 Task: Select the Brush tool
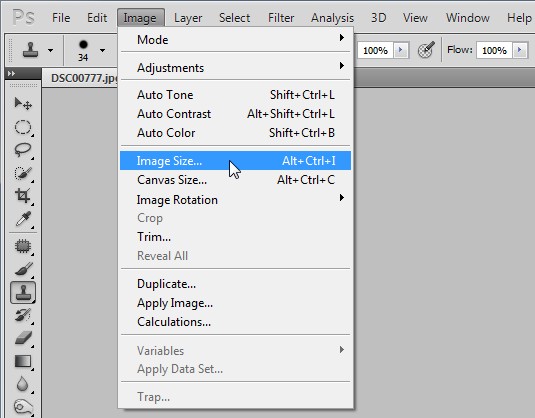point(23,269)
